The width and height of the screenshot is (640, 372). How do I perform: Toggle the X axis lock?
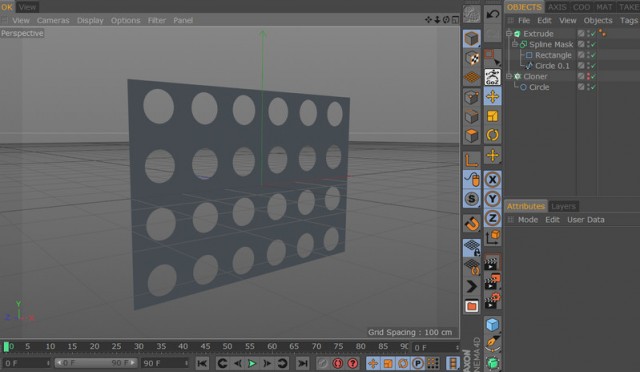(493, 179)
